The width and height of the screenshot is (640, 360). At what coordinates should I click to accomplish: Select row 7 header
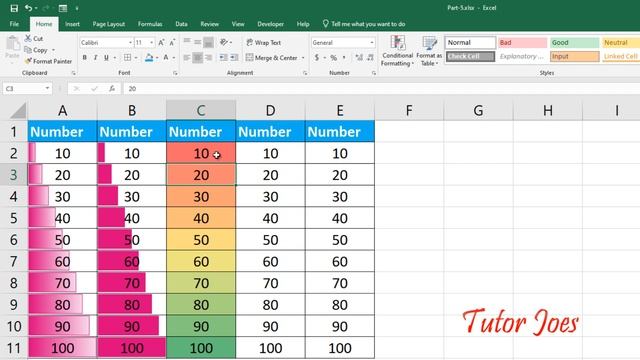[x=13, y=261]
